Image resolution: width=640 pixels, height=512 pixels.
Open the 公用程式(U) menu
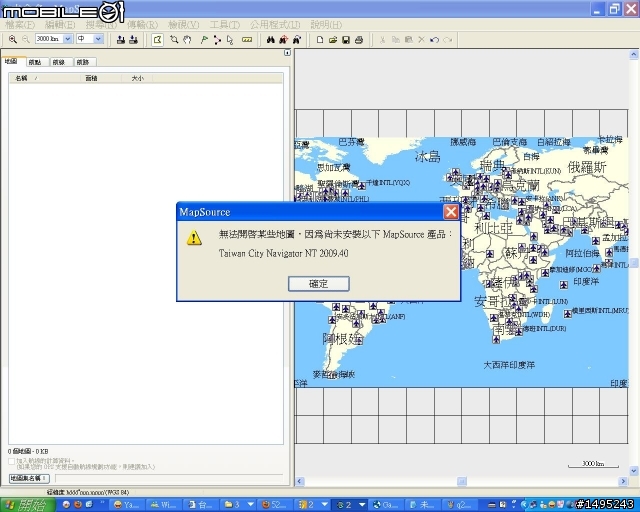[275, 25]
